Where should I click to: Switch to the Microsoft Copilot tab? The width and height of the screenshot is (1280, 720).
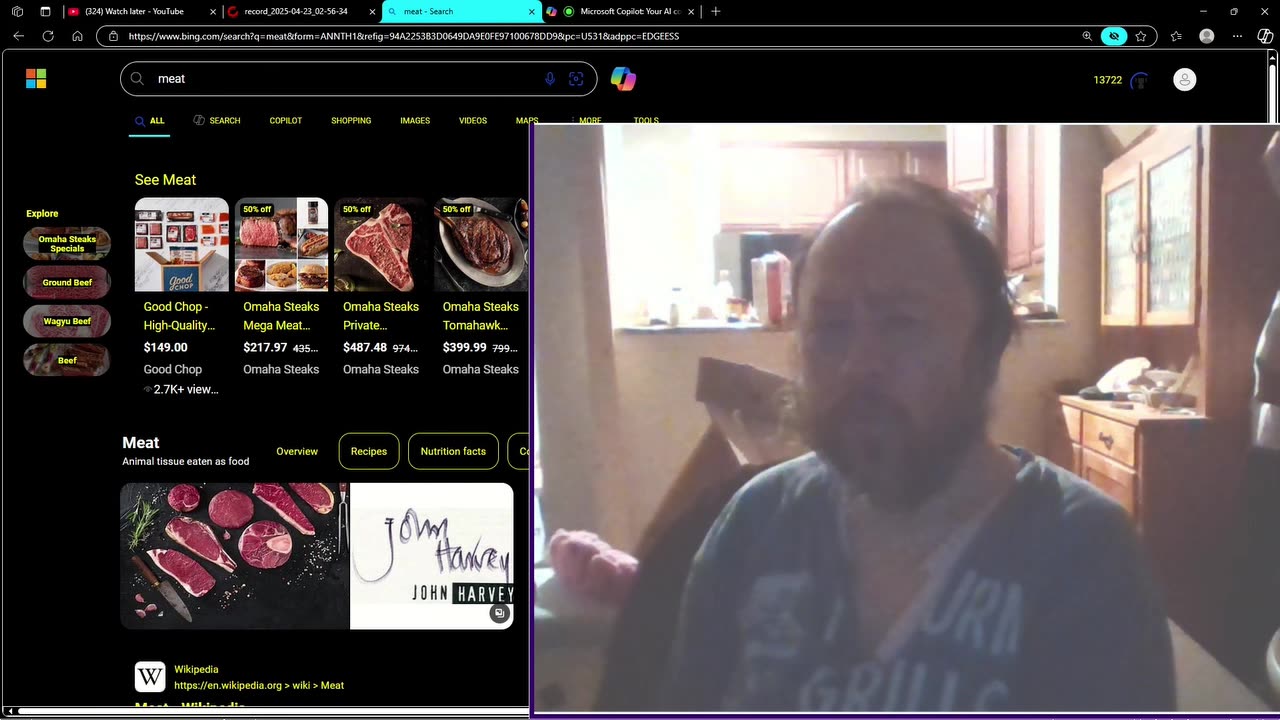click(620, 11)
